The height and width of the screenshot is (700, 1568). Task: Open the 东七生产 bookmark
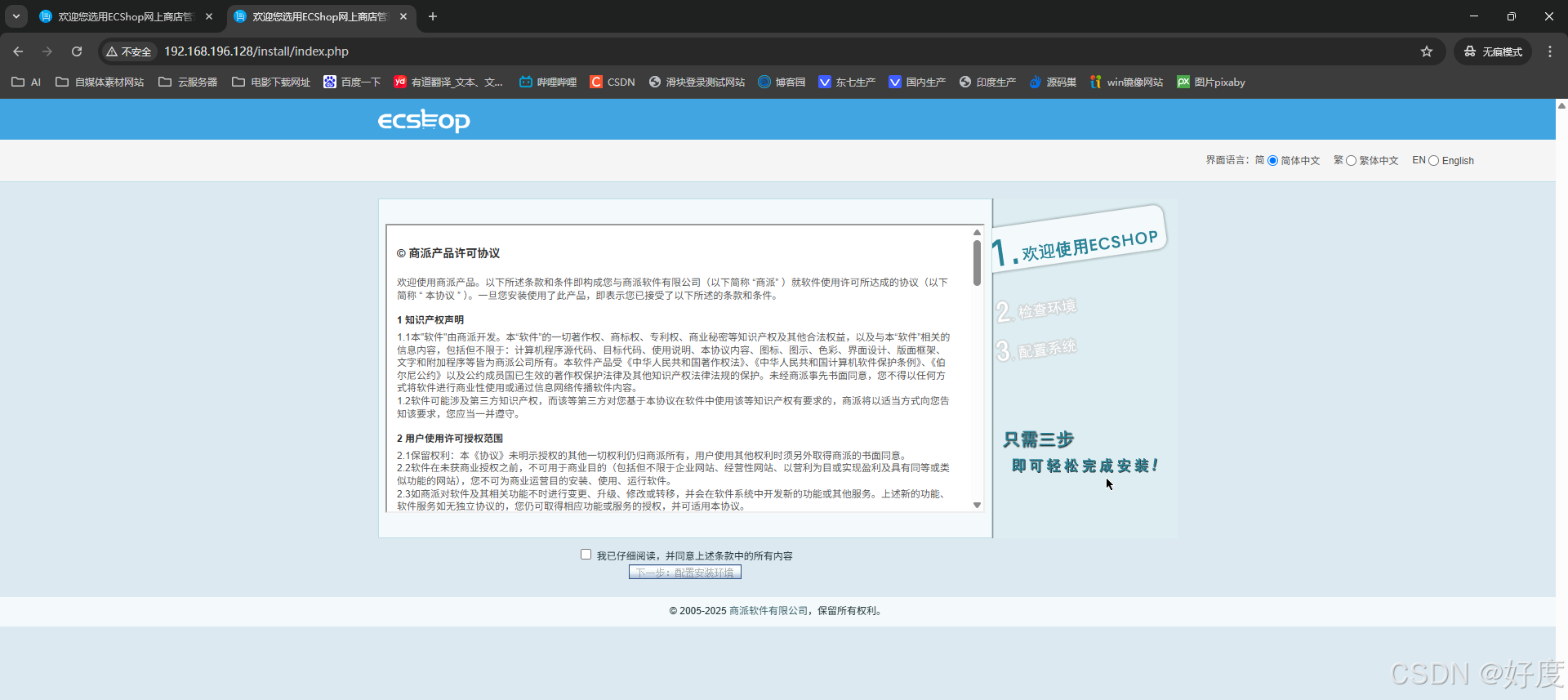click(x=847, y=82)
